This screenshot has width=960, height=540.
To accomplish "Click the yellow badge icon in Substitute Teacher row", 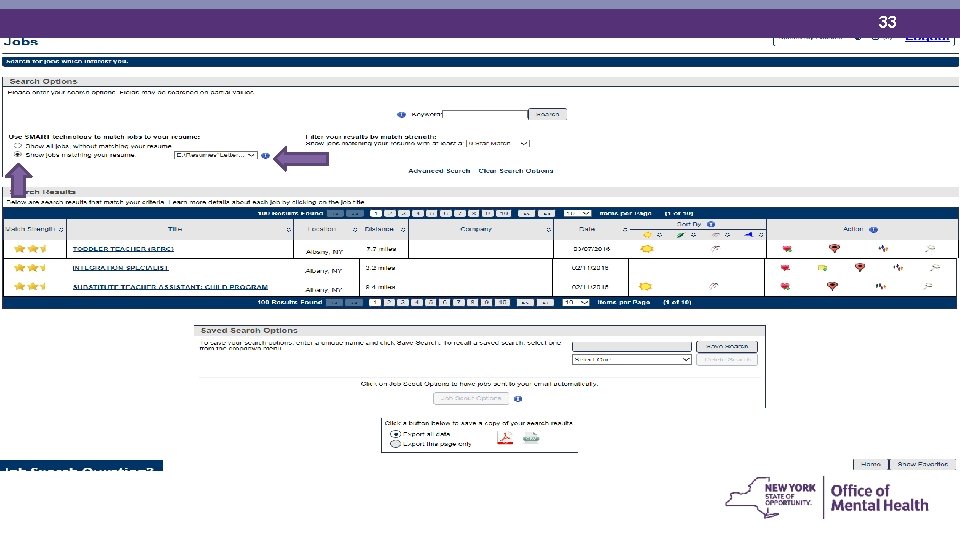I will click(645, 286).
